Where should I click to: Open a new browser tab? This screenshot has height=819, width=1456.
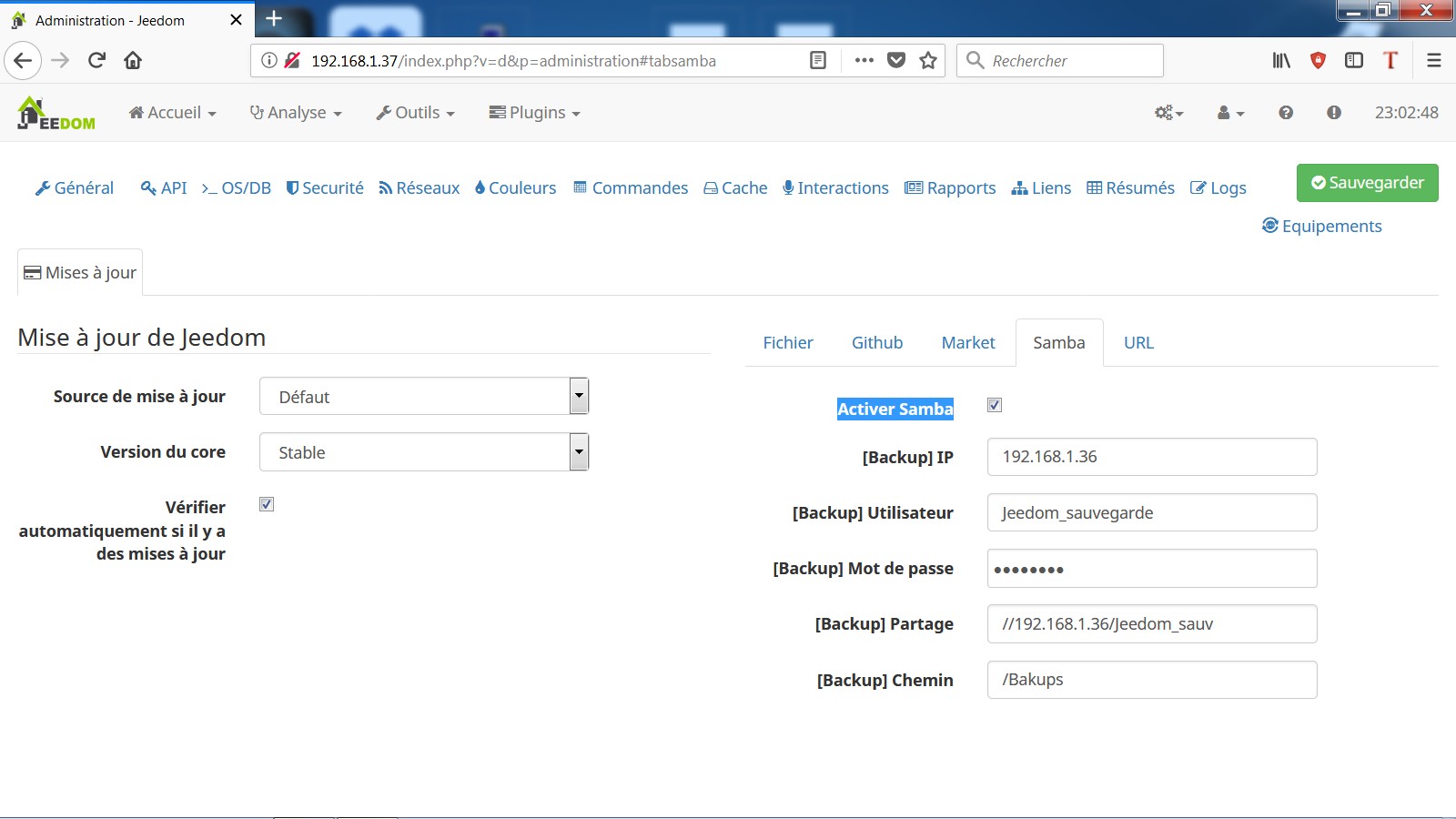(274, 19)
